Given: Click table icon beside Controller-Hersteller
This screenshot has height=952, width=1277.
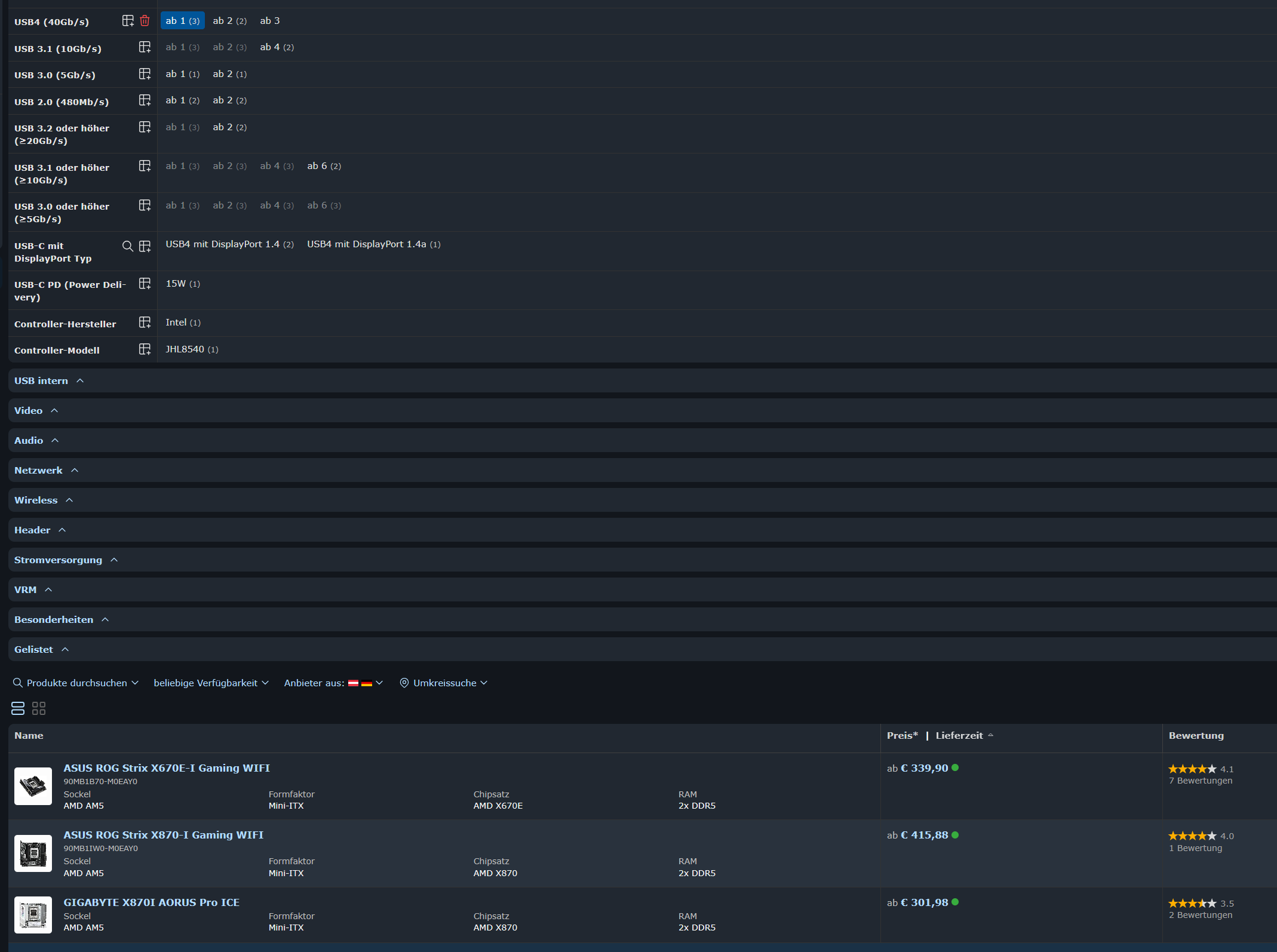Looking at the screenshot, I should 145,323.
